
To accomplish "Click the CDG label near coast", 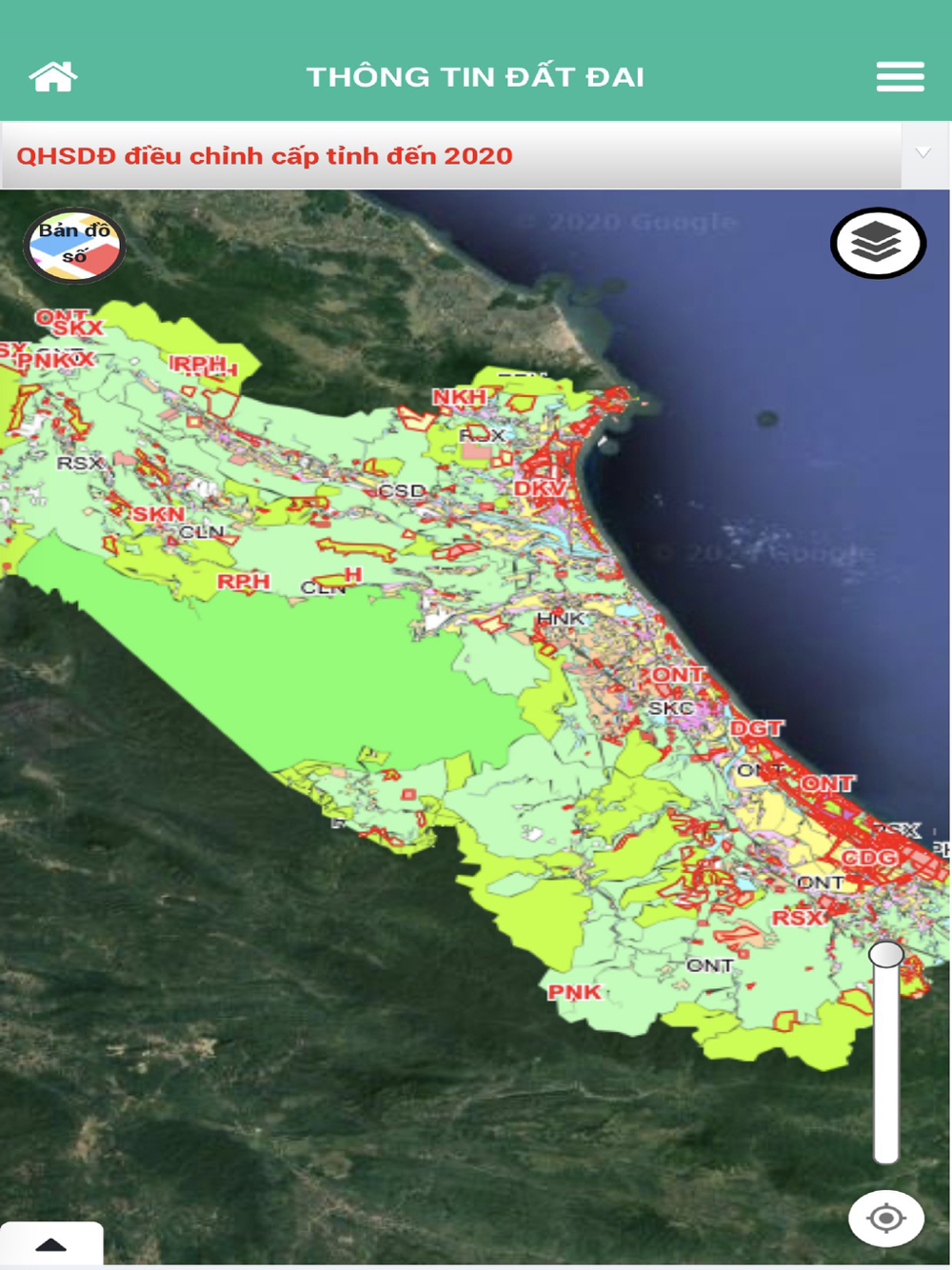I will [x=868, y=858].
